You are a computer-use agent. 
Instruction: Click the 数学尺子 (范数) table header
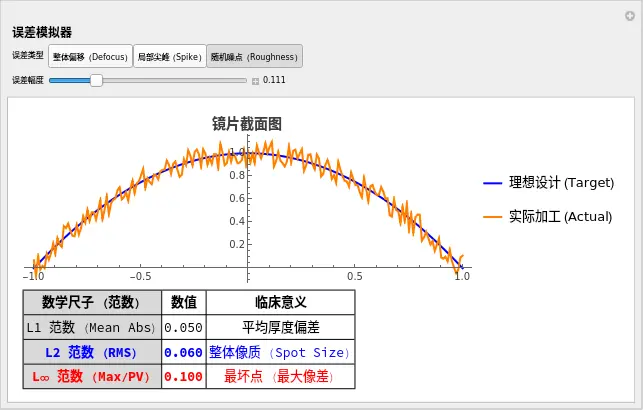point(92,302)
